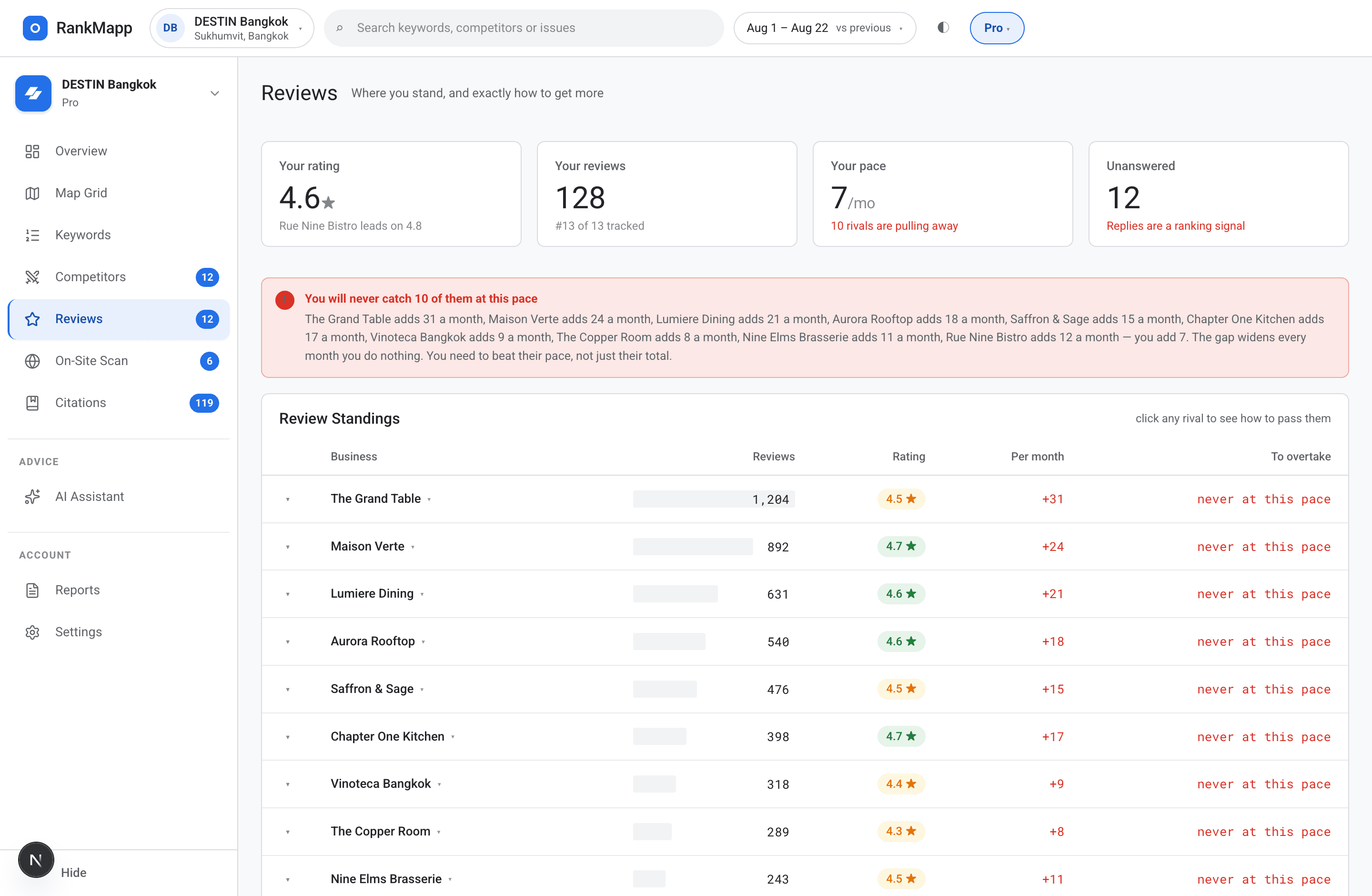The image size is (1372, 896).
Task: Click Aurora Rooftop 'never at this pace' text
Action: pos(1264,641)
